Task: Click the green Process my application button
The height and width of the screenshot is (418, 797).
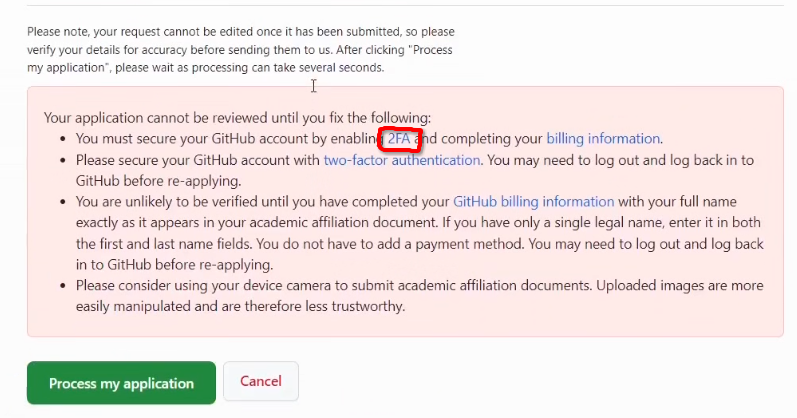Action: point(121,383)
